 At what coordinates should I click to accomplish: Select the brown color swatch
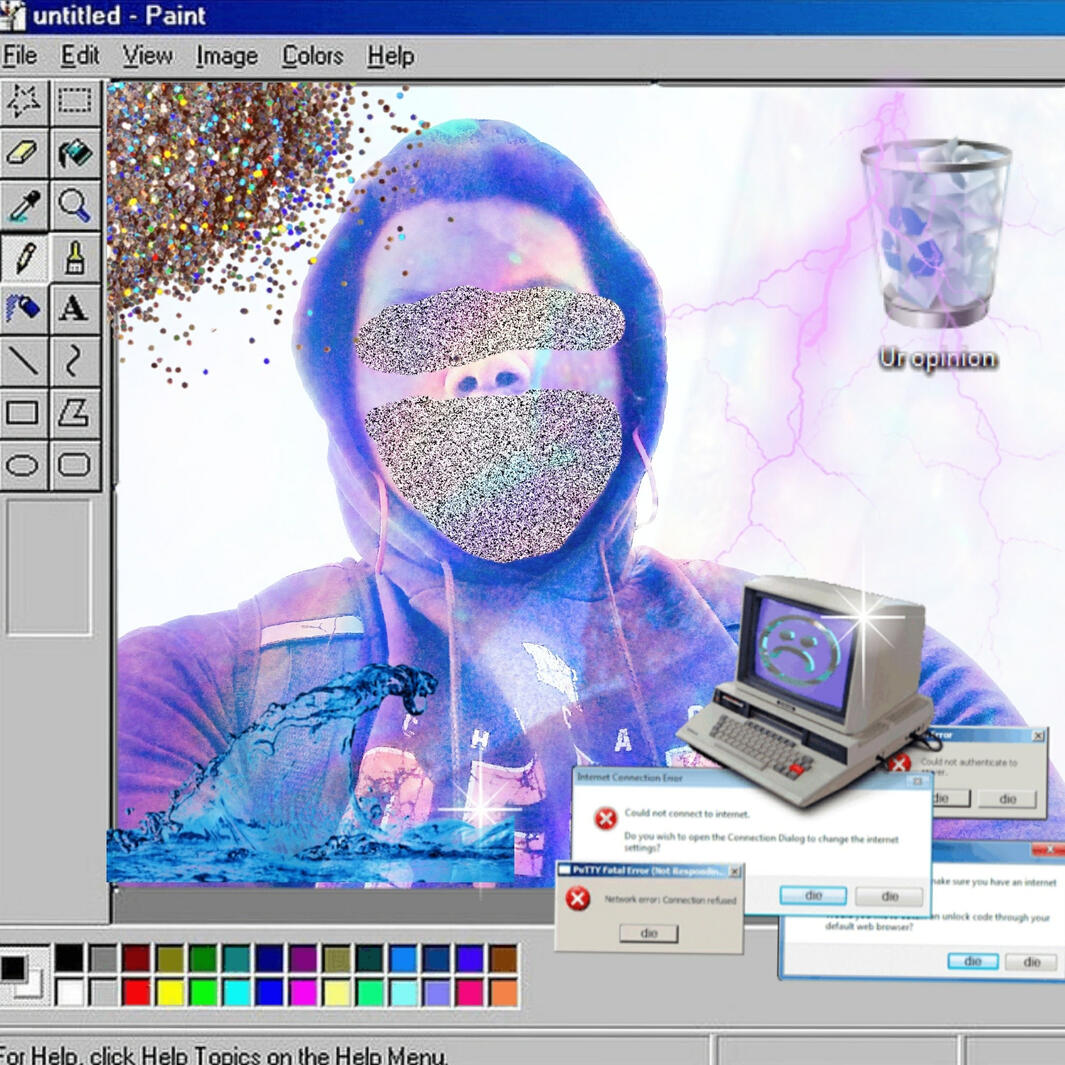click(503, 958)
